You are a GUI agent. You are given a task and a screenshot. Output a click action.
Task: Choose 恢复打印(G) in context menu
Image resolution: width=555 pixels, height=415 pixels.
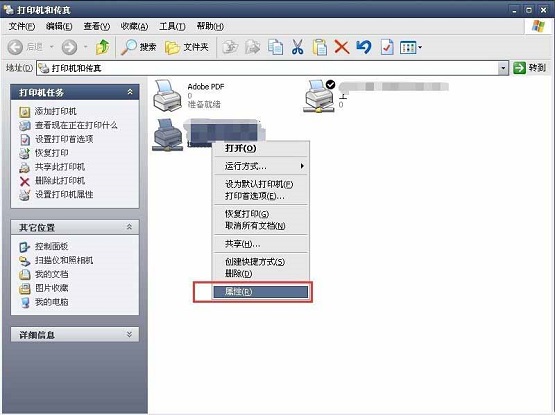coord(261,214)
